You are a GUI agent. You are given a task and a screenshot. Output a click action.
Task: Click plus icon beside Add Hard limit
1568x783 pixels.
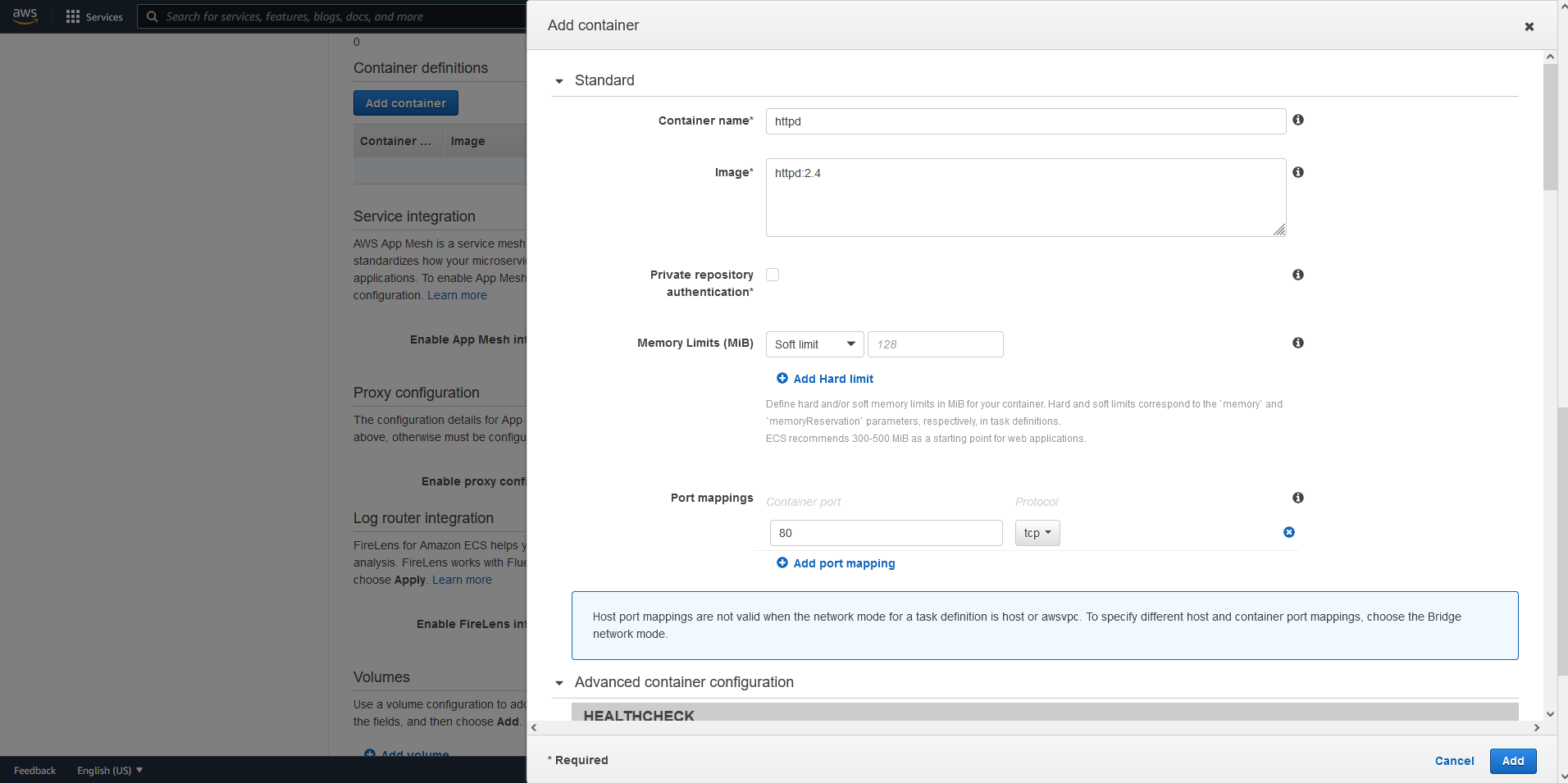782,378
